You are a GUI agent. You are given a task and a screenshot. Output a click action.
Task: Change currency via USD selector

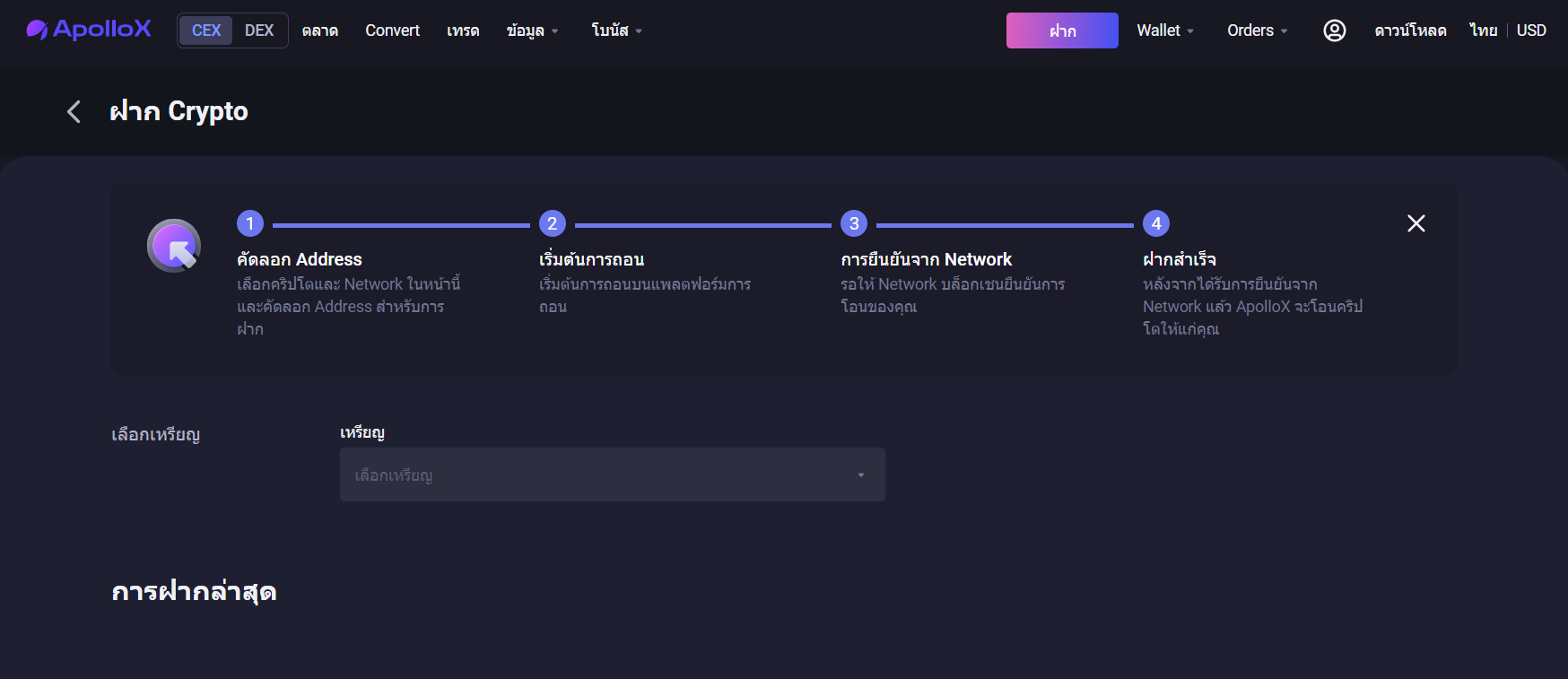click(1531, 30)
